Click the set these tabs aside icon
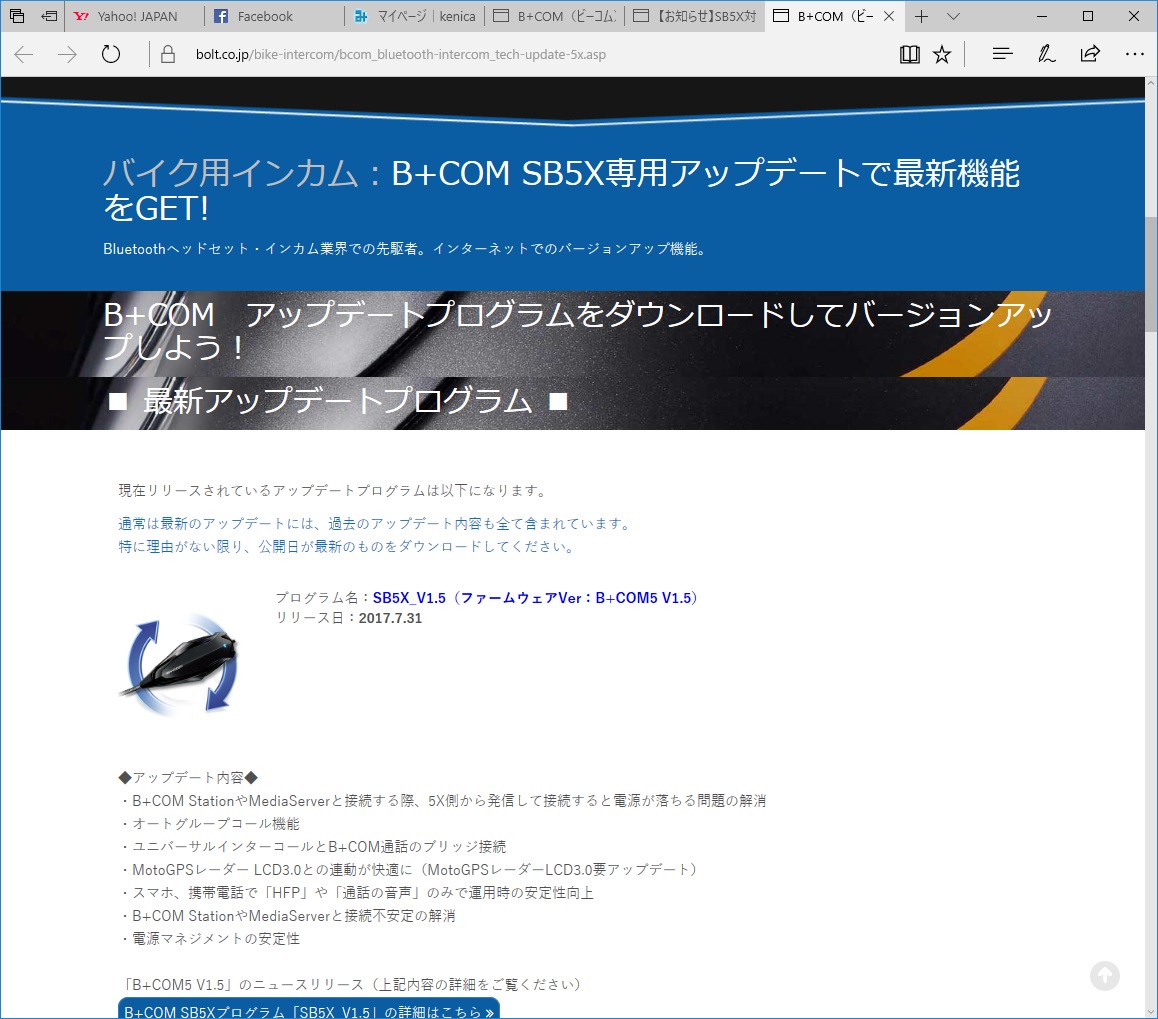The width and height of the screenshot is (1158, 1019). 49,16
